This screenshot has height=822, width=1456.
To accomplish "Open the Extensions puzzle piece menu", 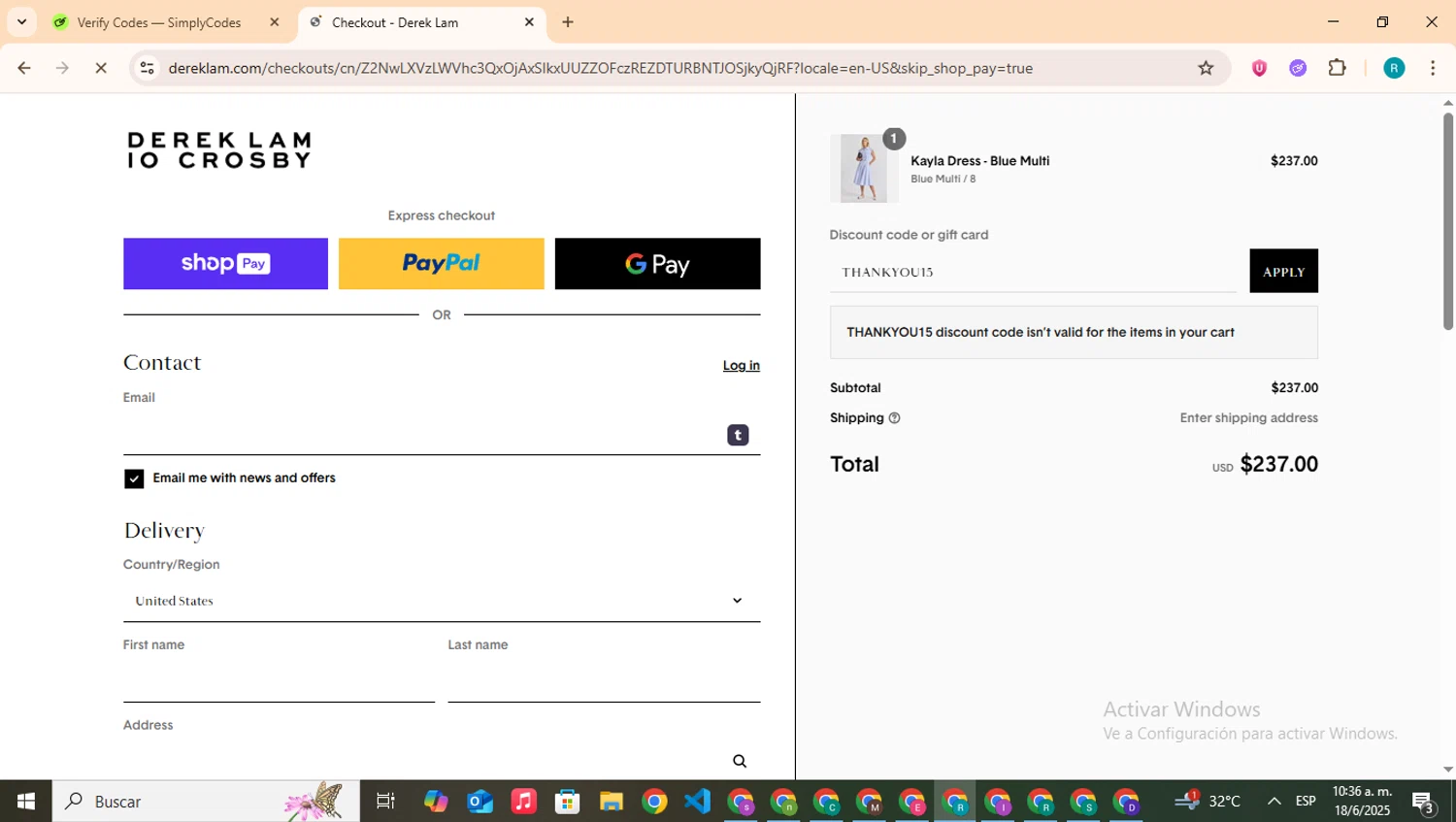I will (x=1338, y=68).
